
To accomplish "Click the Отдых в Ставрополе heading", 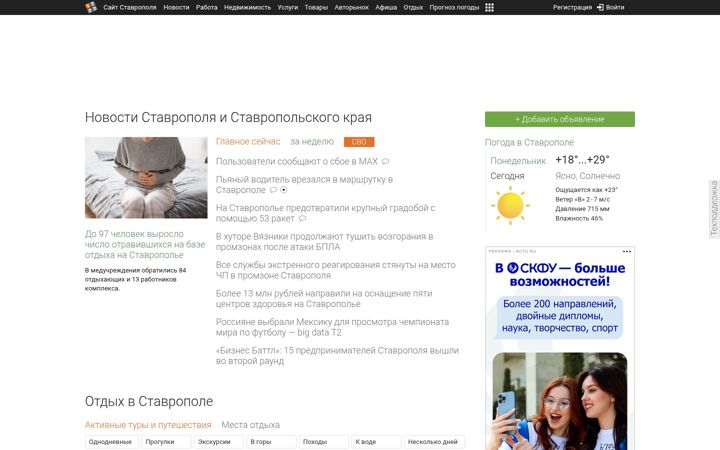I will [149, 401].
